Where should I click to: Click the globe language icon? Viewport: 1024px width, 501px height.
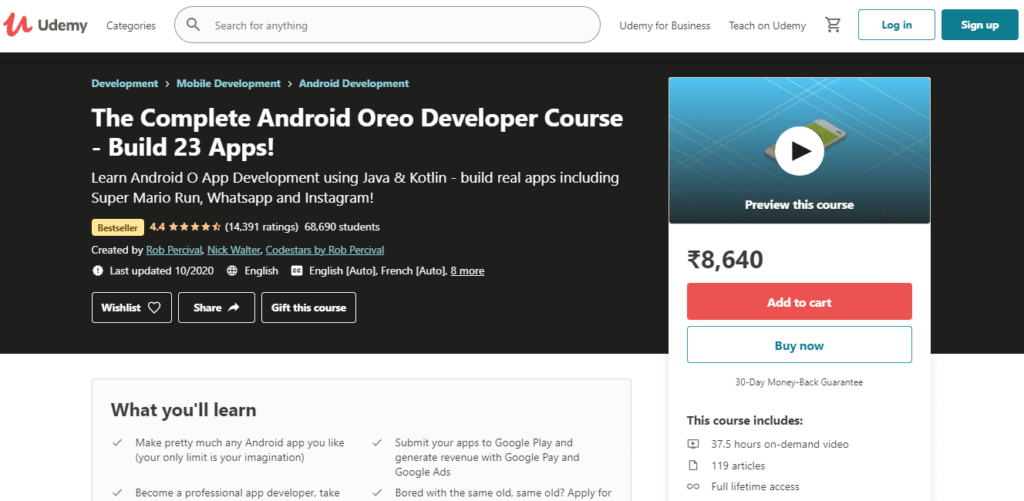[x=232, y=270]
